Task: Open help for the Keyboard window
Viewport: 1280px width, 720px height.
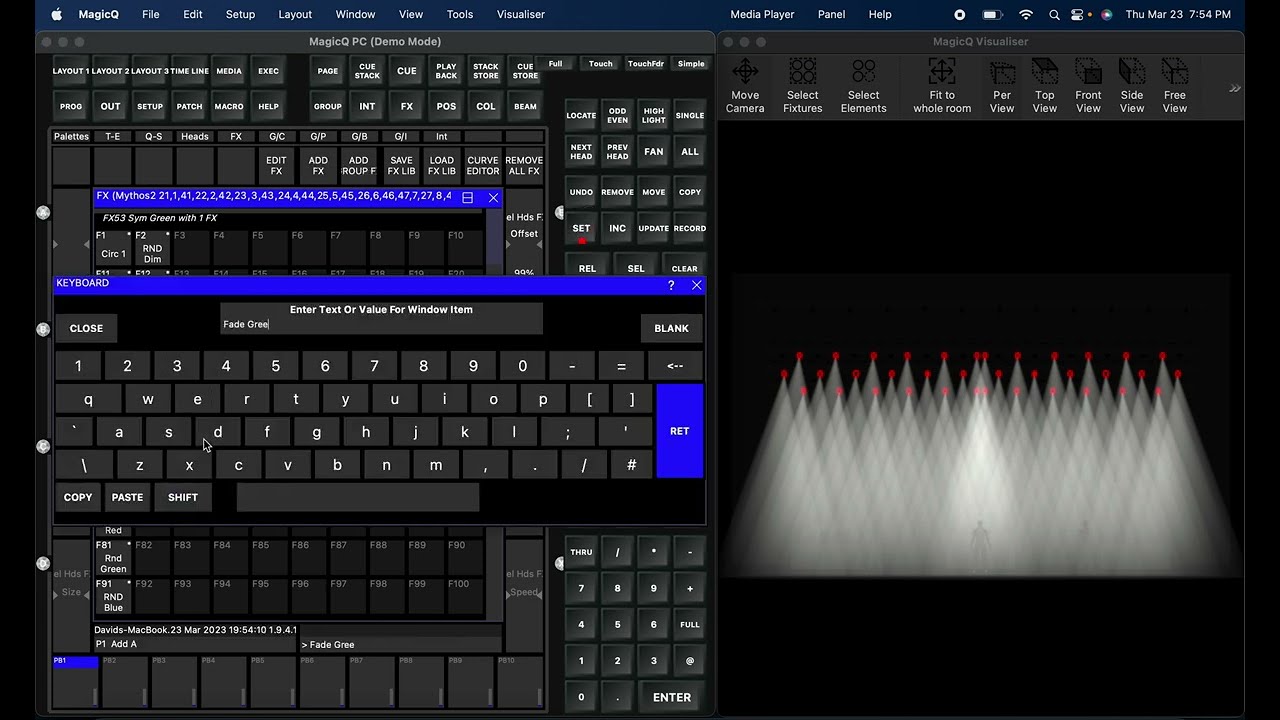Action: 671,285
